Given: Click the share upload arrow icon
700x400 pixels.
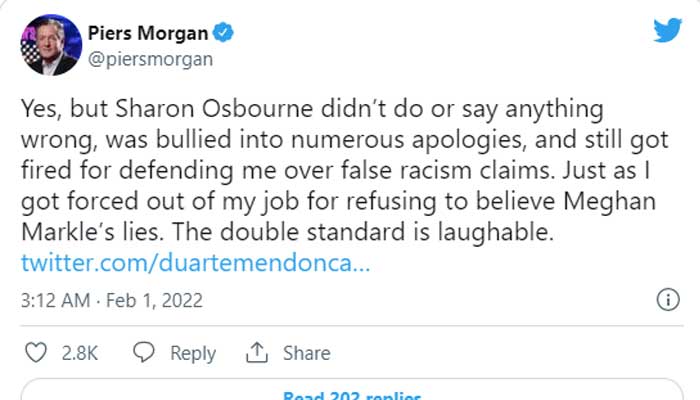Looking at the screenshot, I should 257,353.
